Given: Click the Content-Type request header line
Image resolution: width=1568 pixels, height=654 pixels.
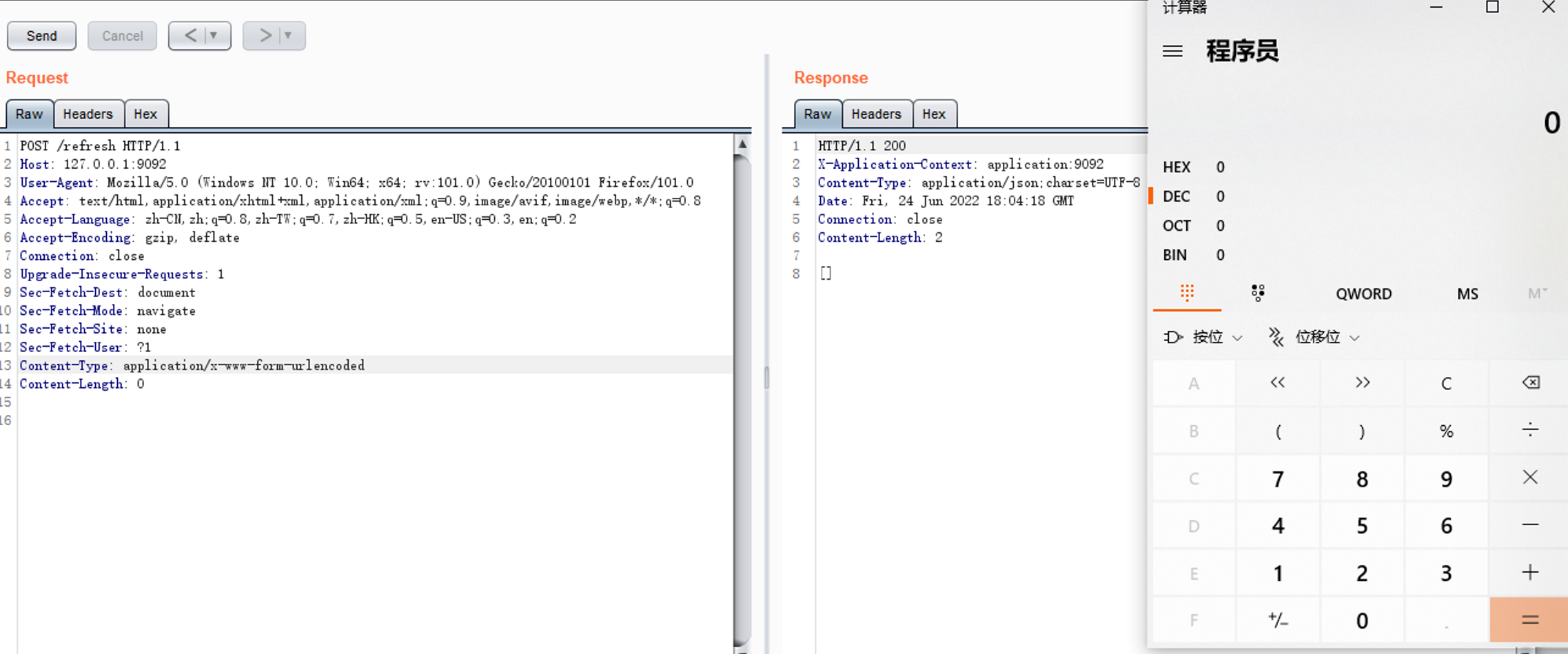Looking at the screenshot, I should (192, 365).
